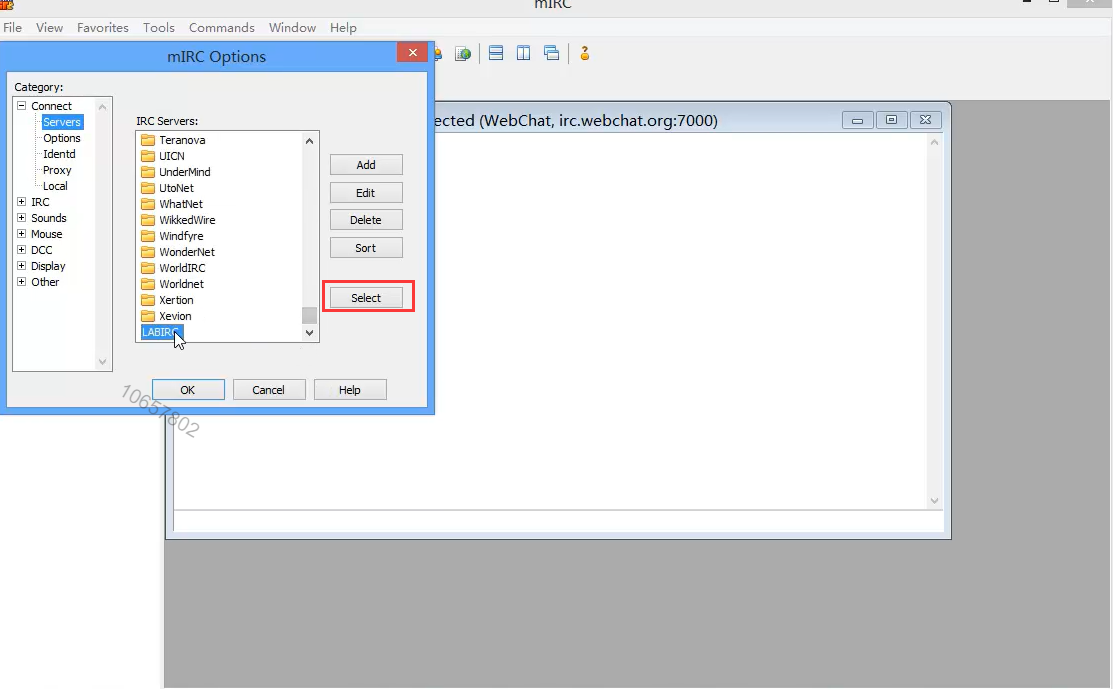1113x689 pixels.
Task: Click the IRC Servers list scroll-up arrow
Action: pos(309,140)
